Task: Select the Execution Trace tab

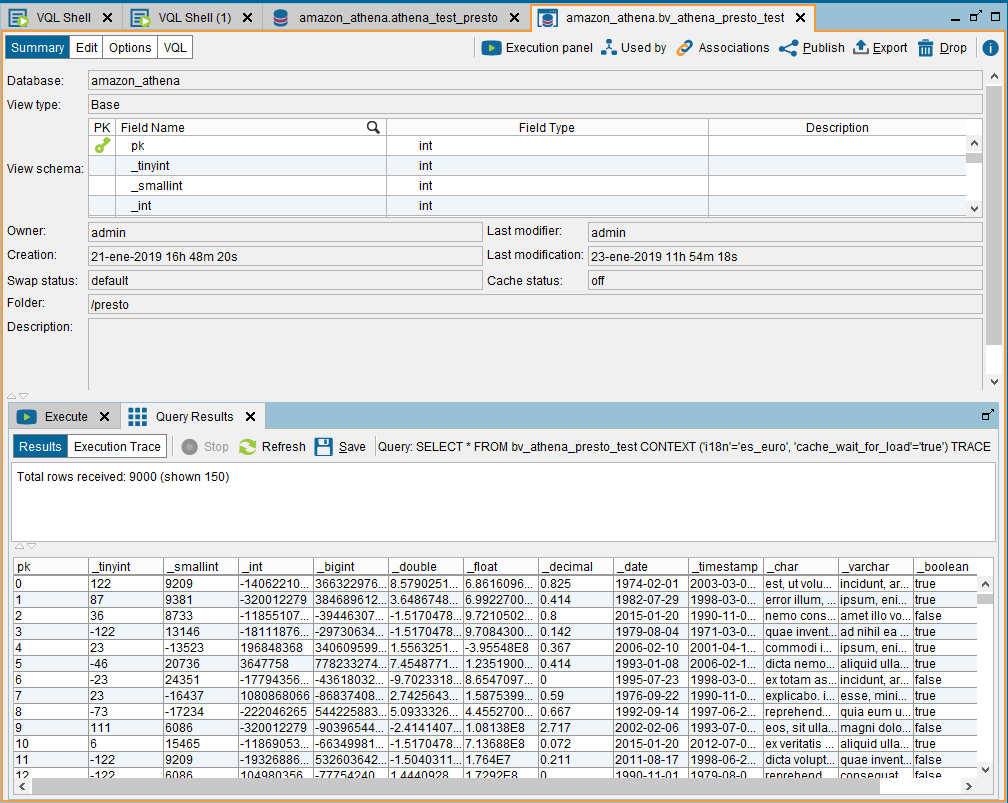Action: [x=117, y=447]
